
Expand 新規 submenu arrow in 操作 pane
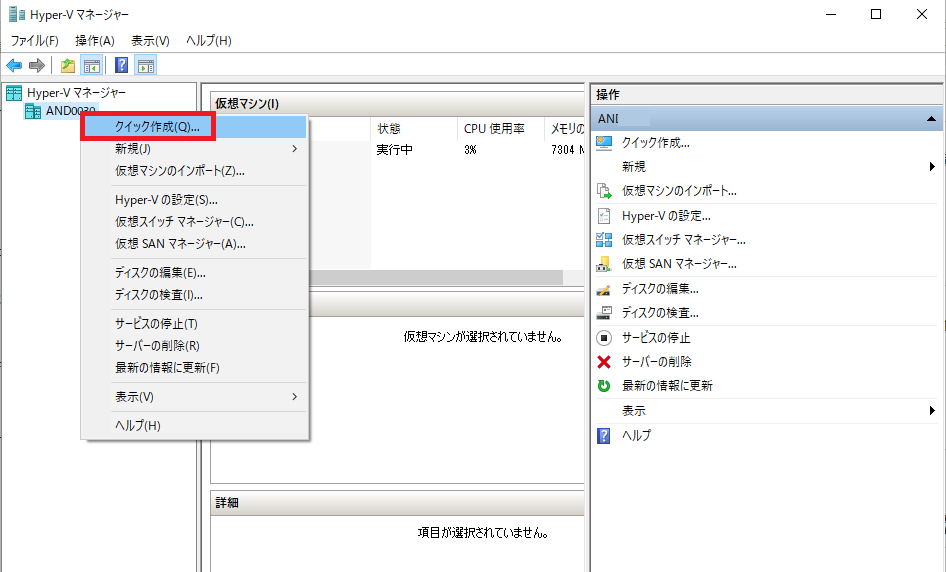[932, 167]
